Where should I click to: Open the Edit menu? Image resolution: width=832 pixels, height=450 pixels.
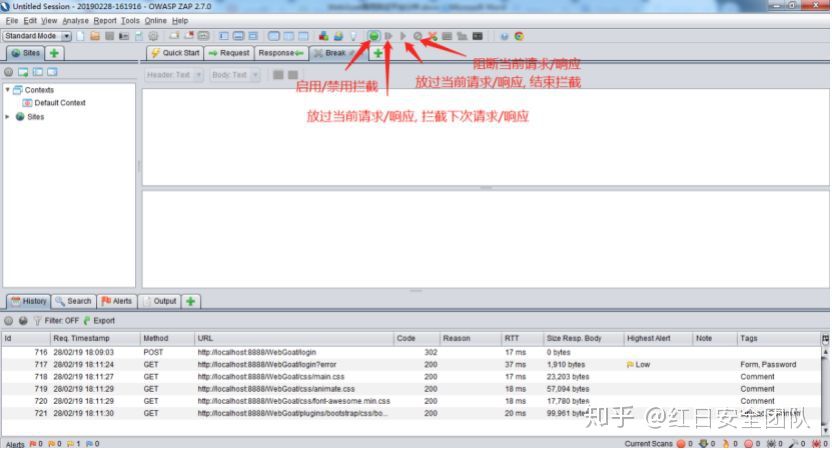pyautogui.click(x=30, y=21)
